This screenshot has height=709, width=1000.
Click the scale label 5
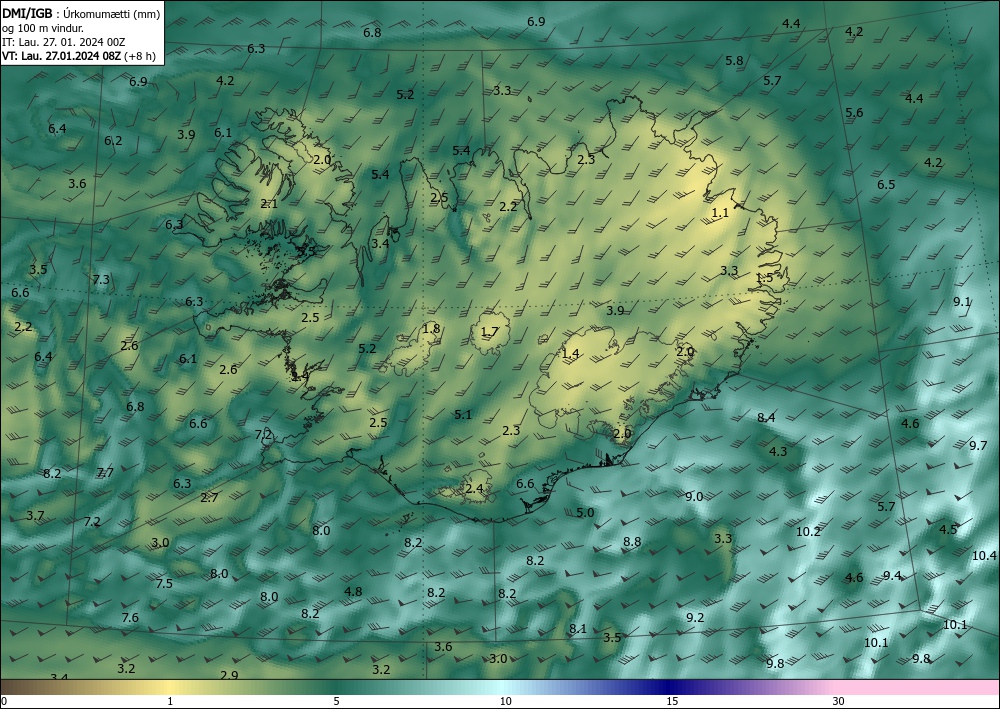click(336, 702)
